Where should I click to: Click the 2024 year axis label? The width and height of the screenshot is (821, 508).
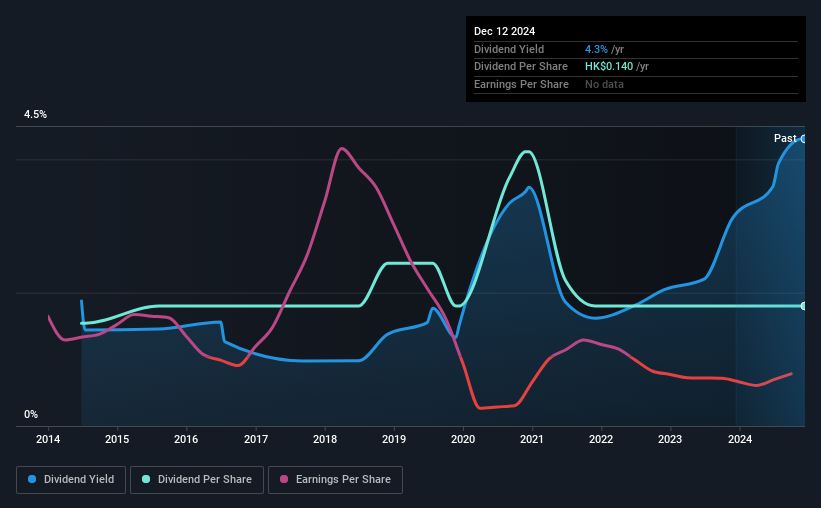tap(739, 439)
